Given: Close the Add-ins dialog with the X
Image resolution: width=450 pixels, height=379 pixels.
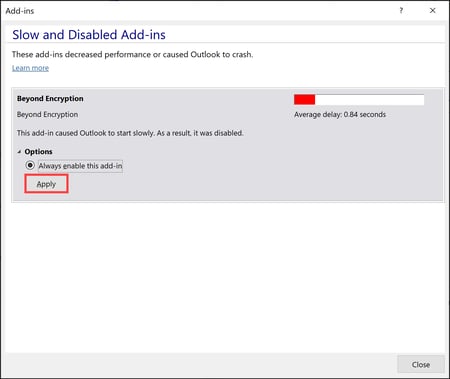Looking at the screenshot, I should 432,11.
